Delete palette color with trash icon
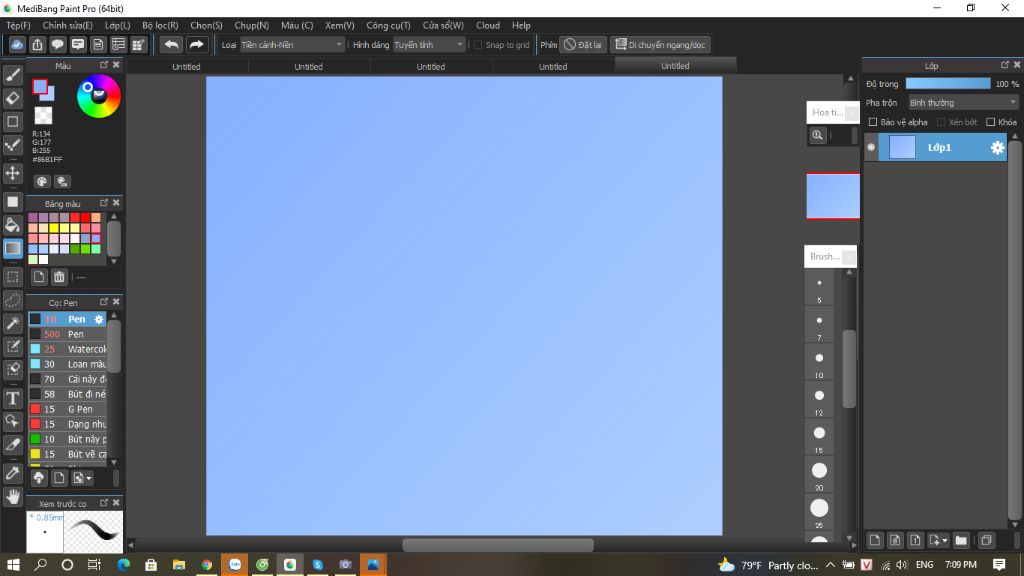Viewport: 1024px width, 576px height. (x=59, y=277)
